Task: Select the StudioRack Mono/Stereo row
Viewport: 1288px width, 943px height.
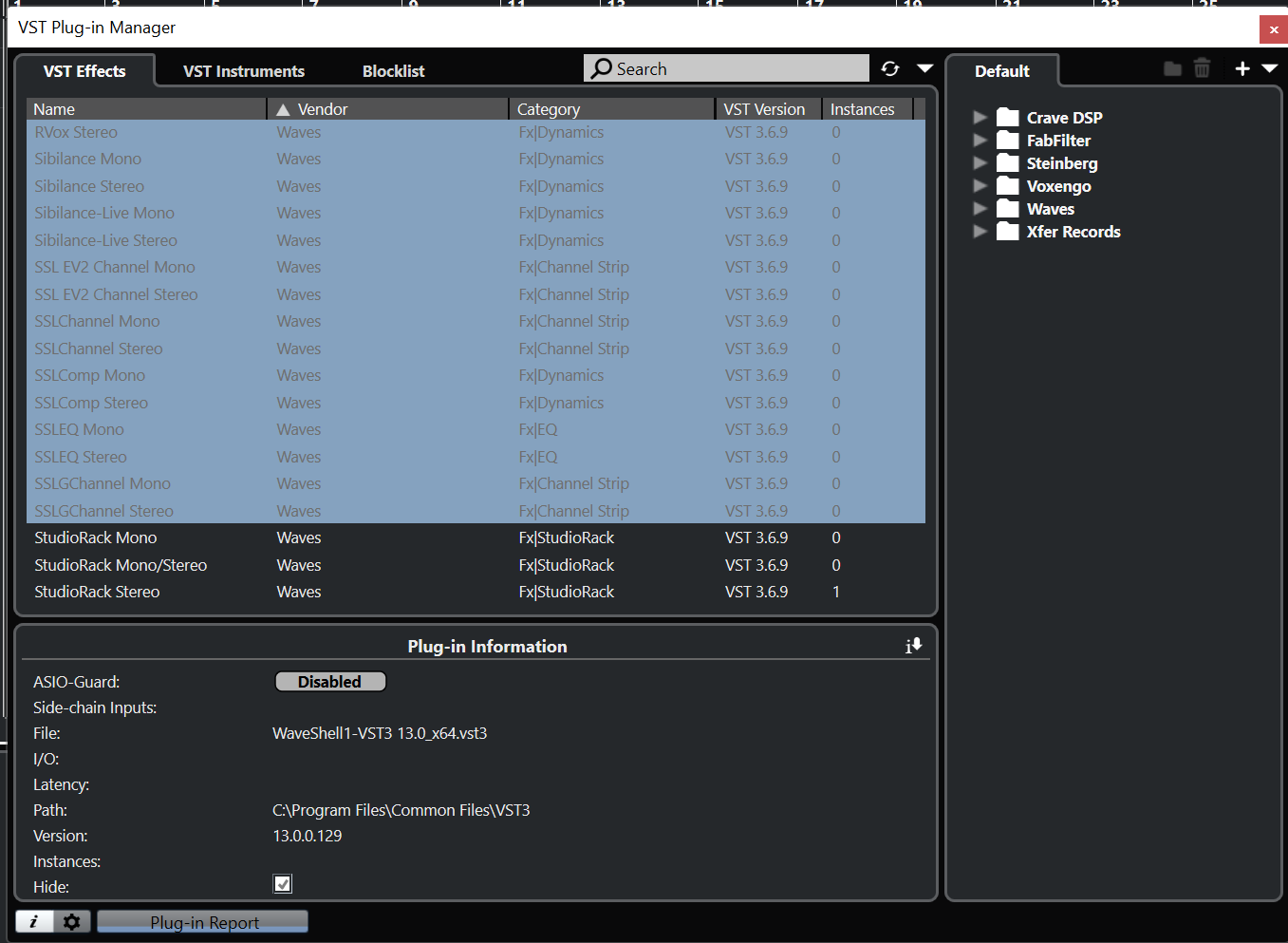Action: pos(476,565)
